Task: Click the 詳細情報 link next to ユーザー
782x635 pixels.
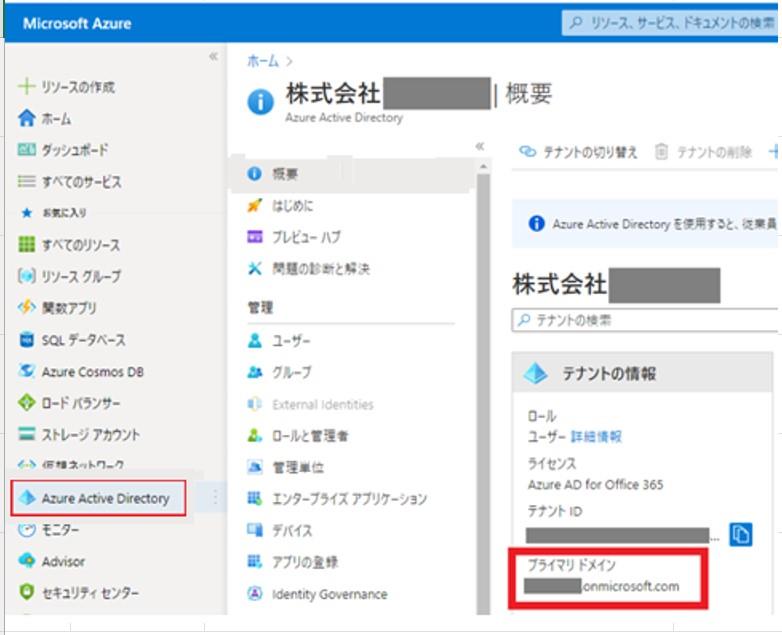Action: pos(596,436)
